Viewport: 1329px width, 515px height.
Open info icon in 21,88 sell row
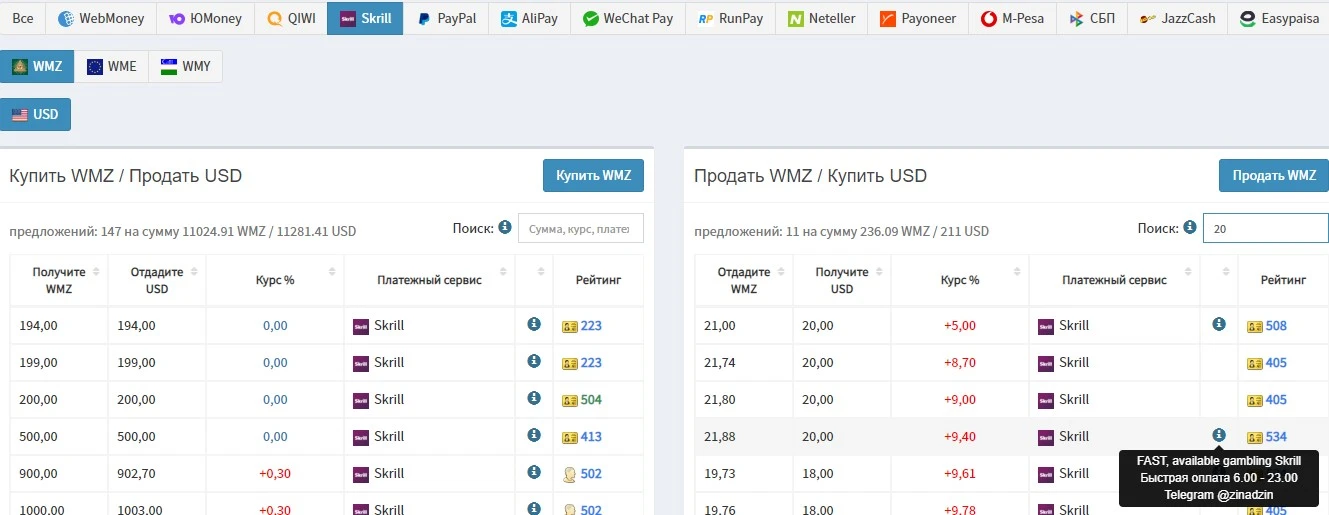[x=1219, y=435]
